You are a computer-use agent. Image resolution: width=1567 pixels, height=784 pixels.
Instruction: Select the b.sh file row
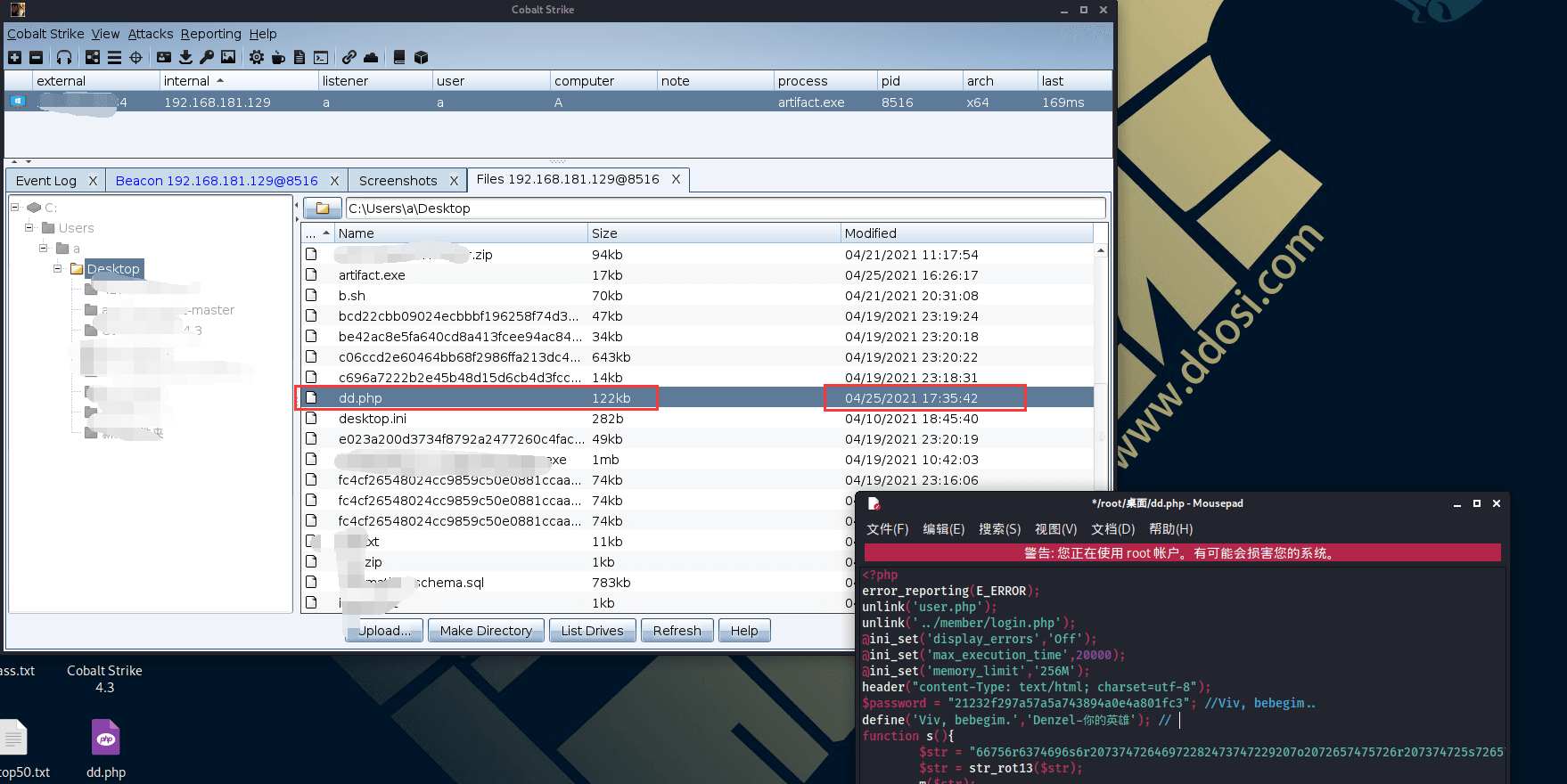697,296
